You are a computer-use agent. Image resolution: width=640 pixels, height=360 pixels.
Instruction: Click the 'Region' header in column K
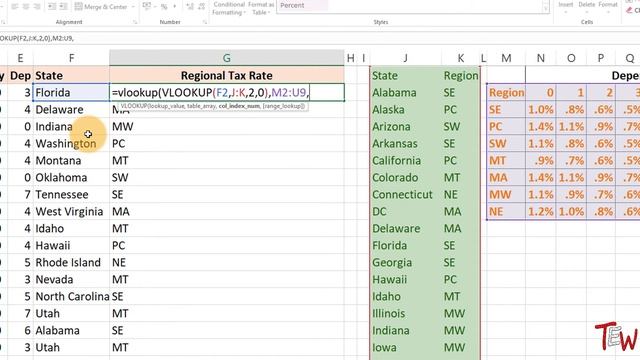pyautogui.click(x=461, y=76)
